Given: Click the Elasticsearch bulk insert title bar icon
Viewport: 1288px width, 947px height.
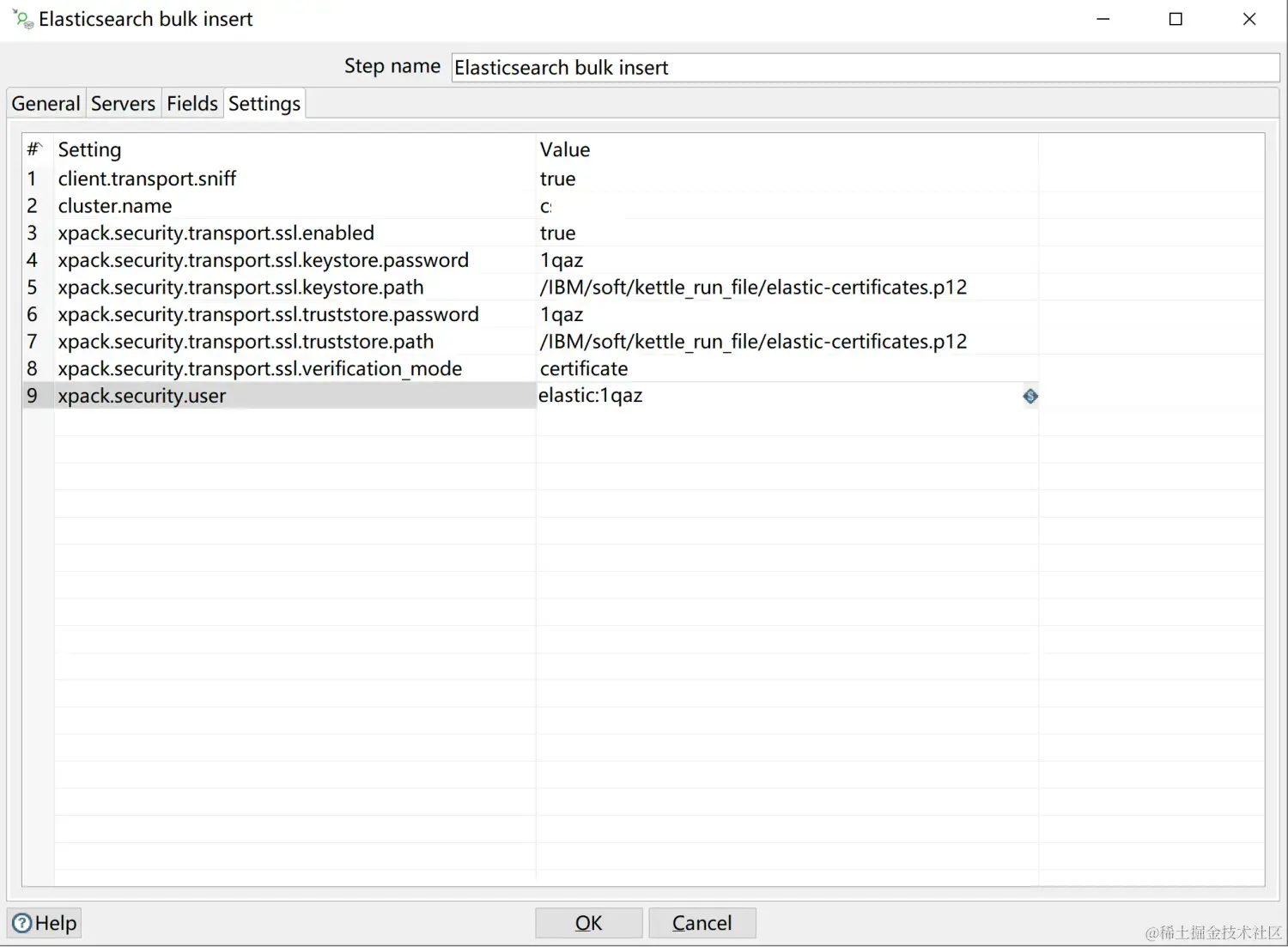Looking at the screenshot, I should [x=23, y=19].
